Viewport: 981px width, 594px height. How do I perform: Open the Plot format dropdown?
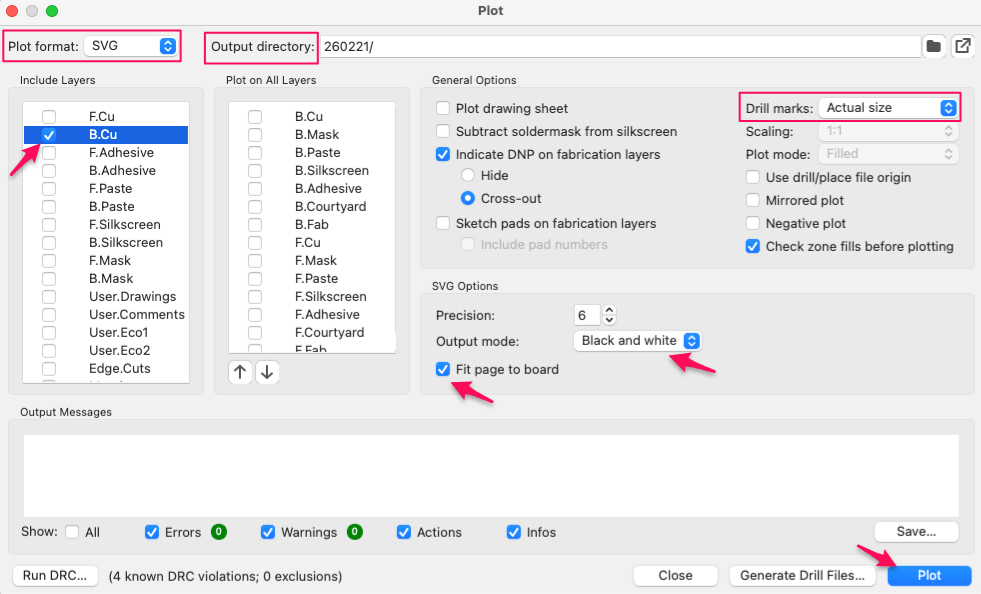tap(131, 46)
